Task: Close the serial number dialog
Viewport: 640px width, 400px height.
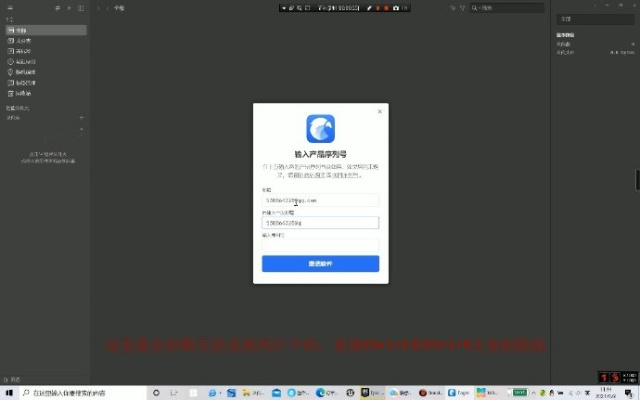Action: point(380,111)
